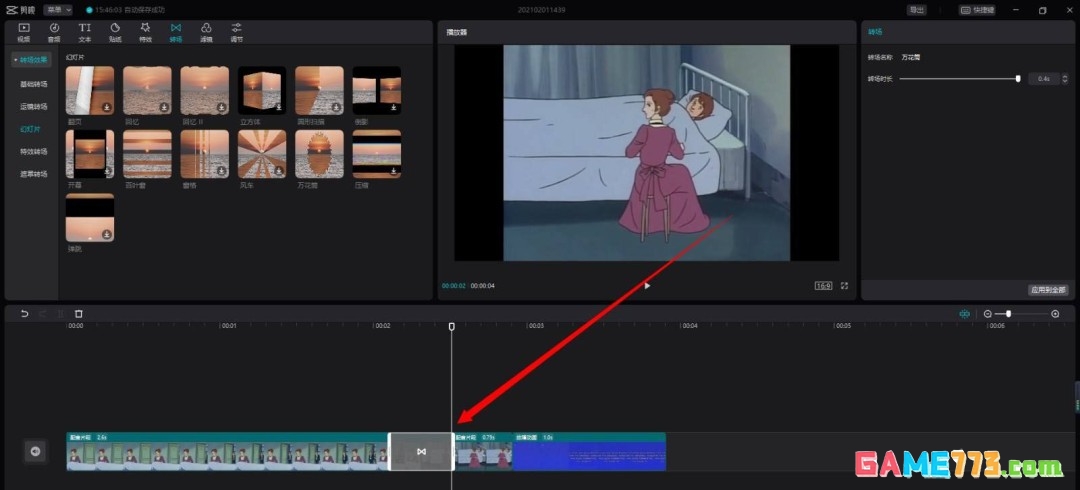The image size is (1080, 490).
Task: Mute the main track audio
Action: coord(35,451)
